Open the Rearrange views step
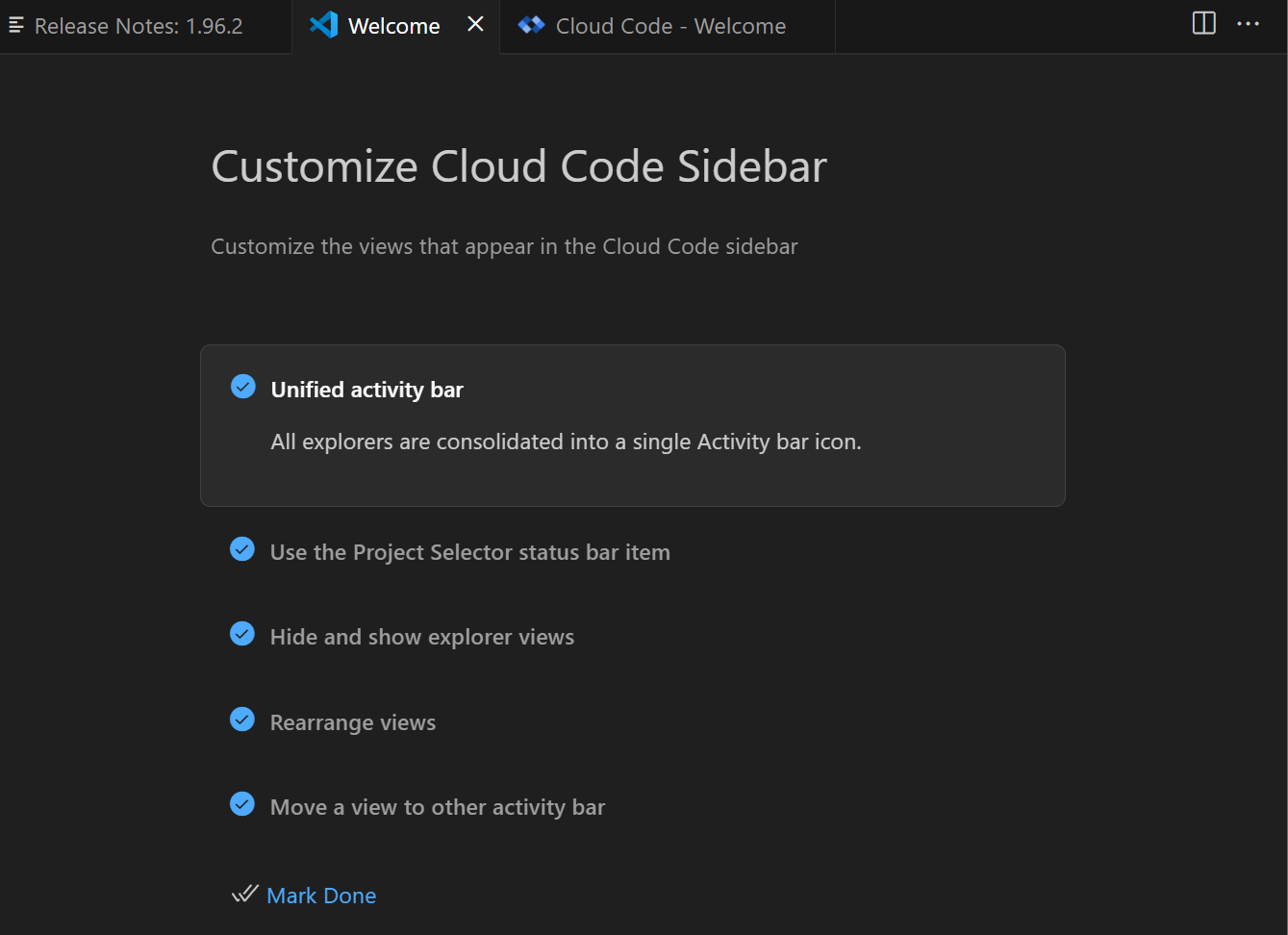1288x935 pixels. pos(352,721)
